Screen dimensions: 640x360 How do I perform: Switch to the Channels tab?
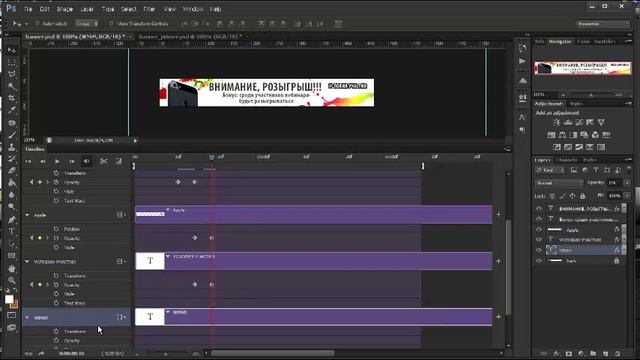[x=567, y=160]
